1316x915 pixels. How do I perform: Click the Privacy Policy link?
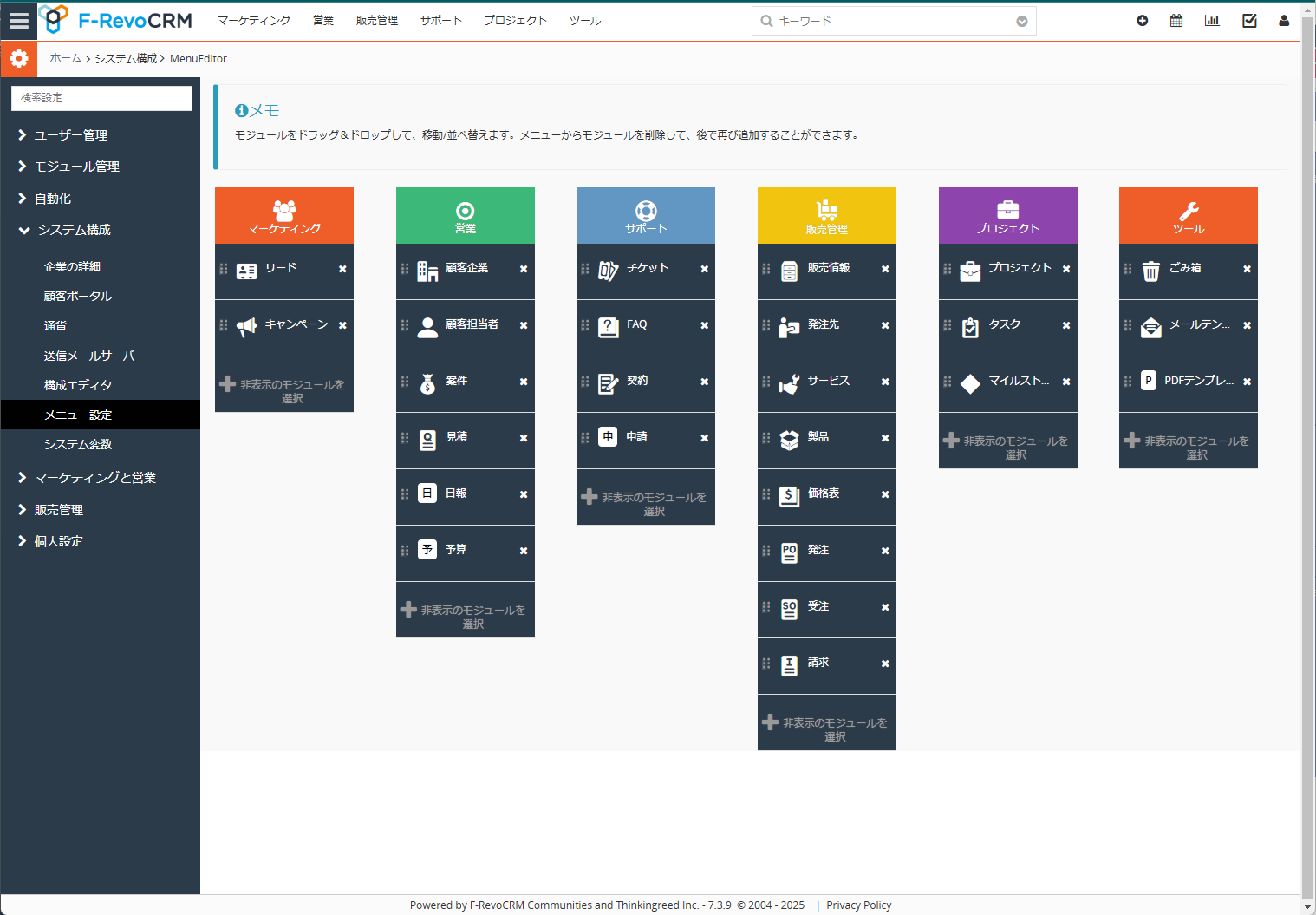coord(859,905)
